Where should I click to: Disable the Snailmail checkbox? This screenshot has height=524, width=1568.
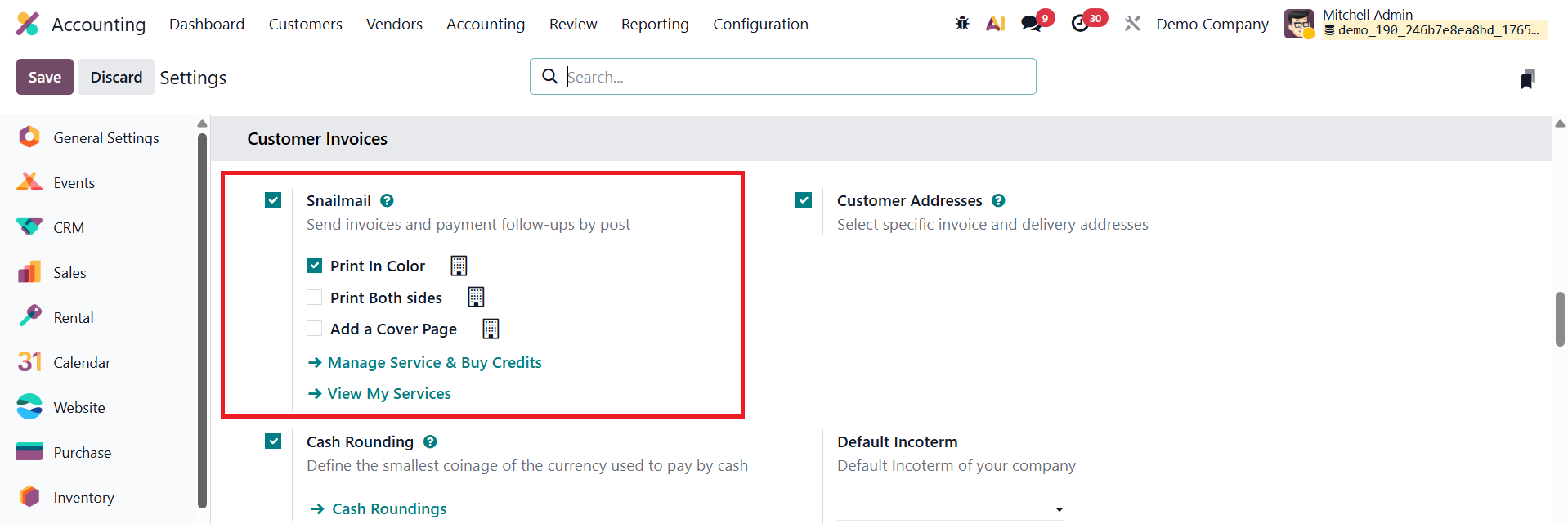[x=273, y=200]
